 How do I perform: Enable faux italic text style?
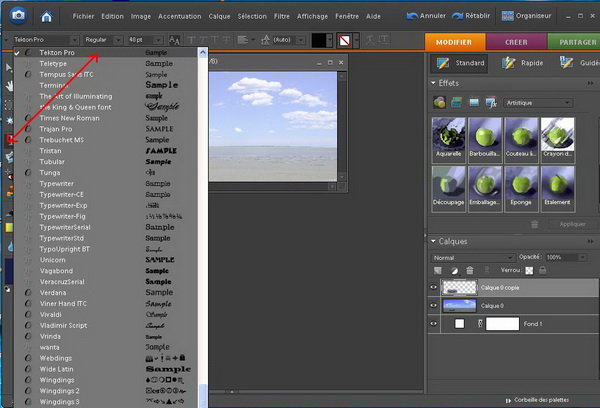click(203, 40)
